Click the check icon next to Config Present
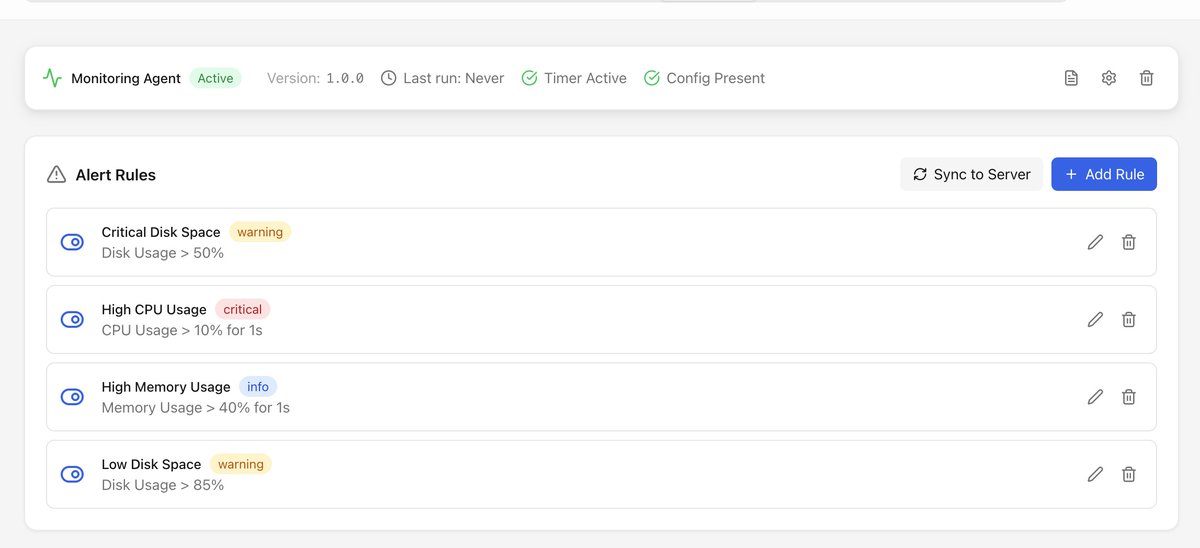 pos(652,78)
